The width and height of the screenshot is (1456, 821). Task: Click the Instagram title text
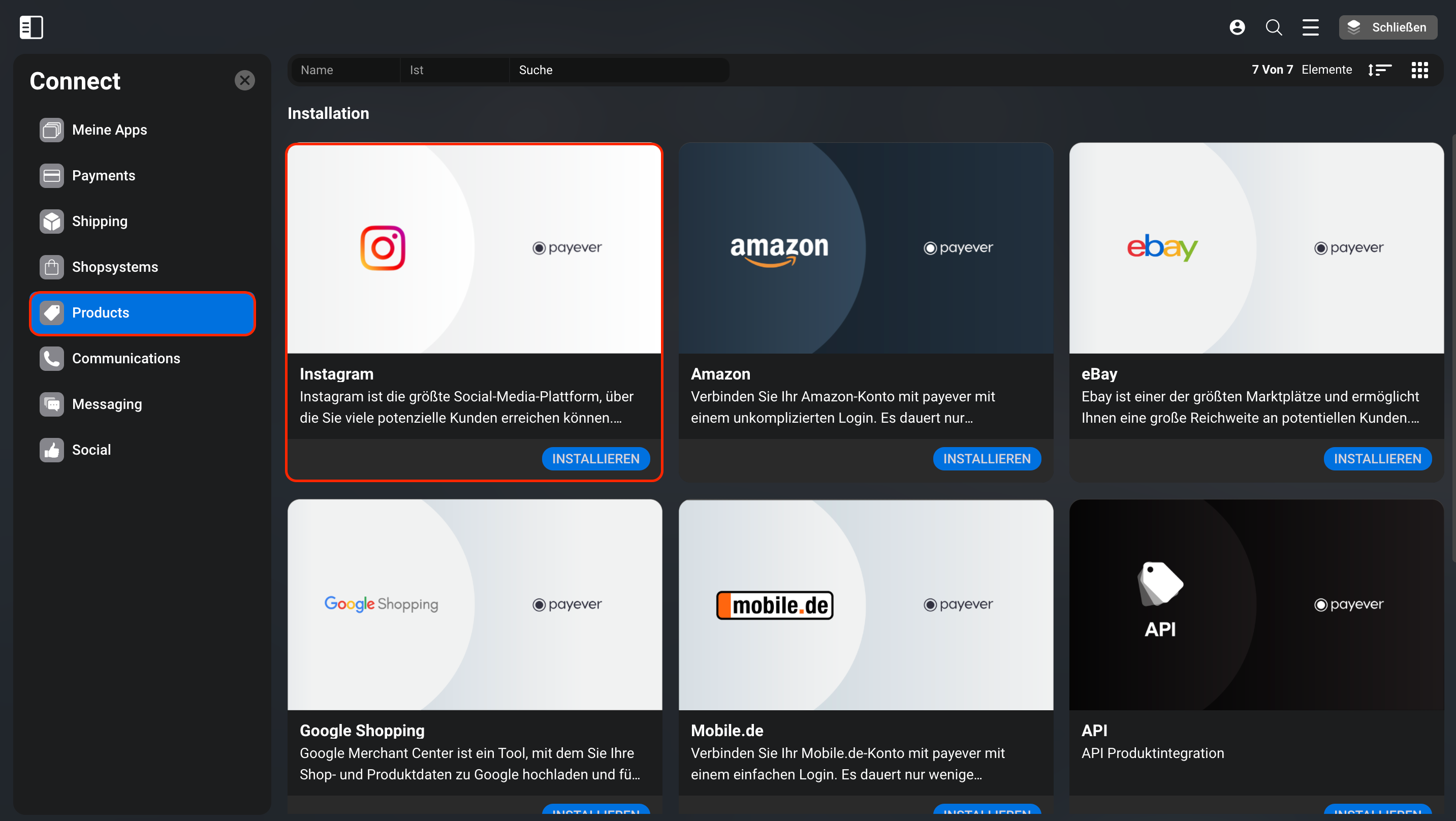[x=336, y=374]
